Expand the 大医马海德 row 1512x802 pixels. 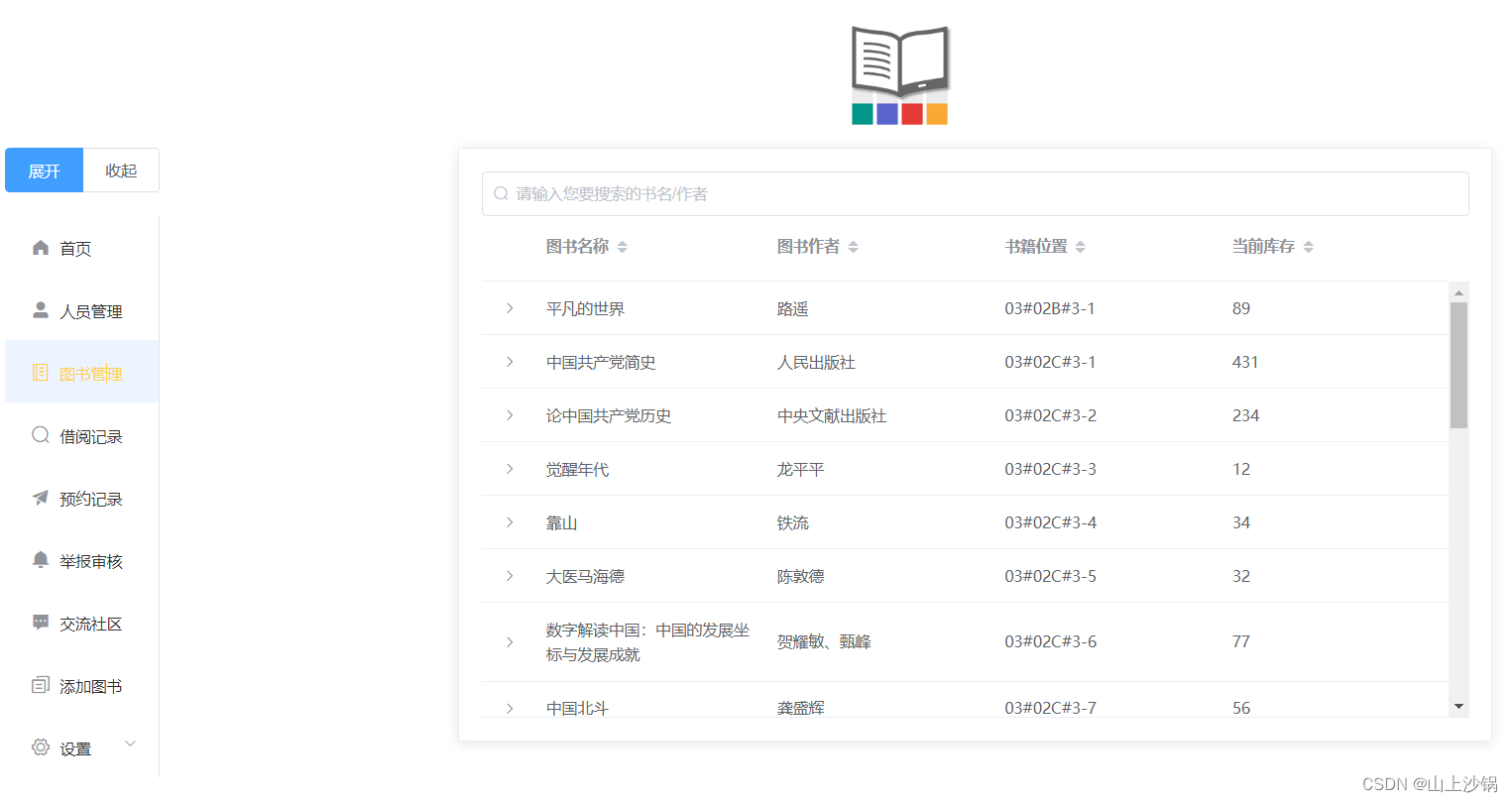510,576
